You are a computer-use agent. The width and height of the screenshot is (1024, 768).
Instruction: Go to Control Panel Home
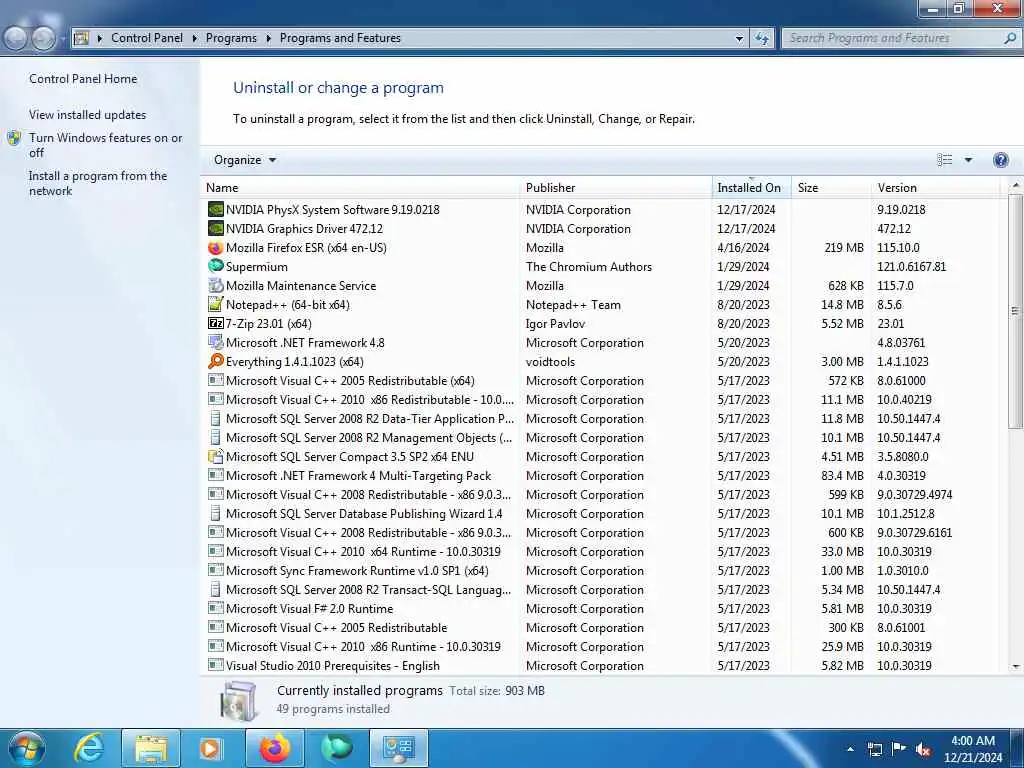[83, 79]
